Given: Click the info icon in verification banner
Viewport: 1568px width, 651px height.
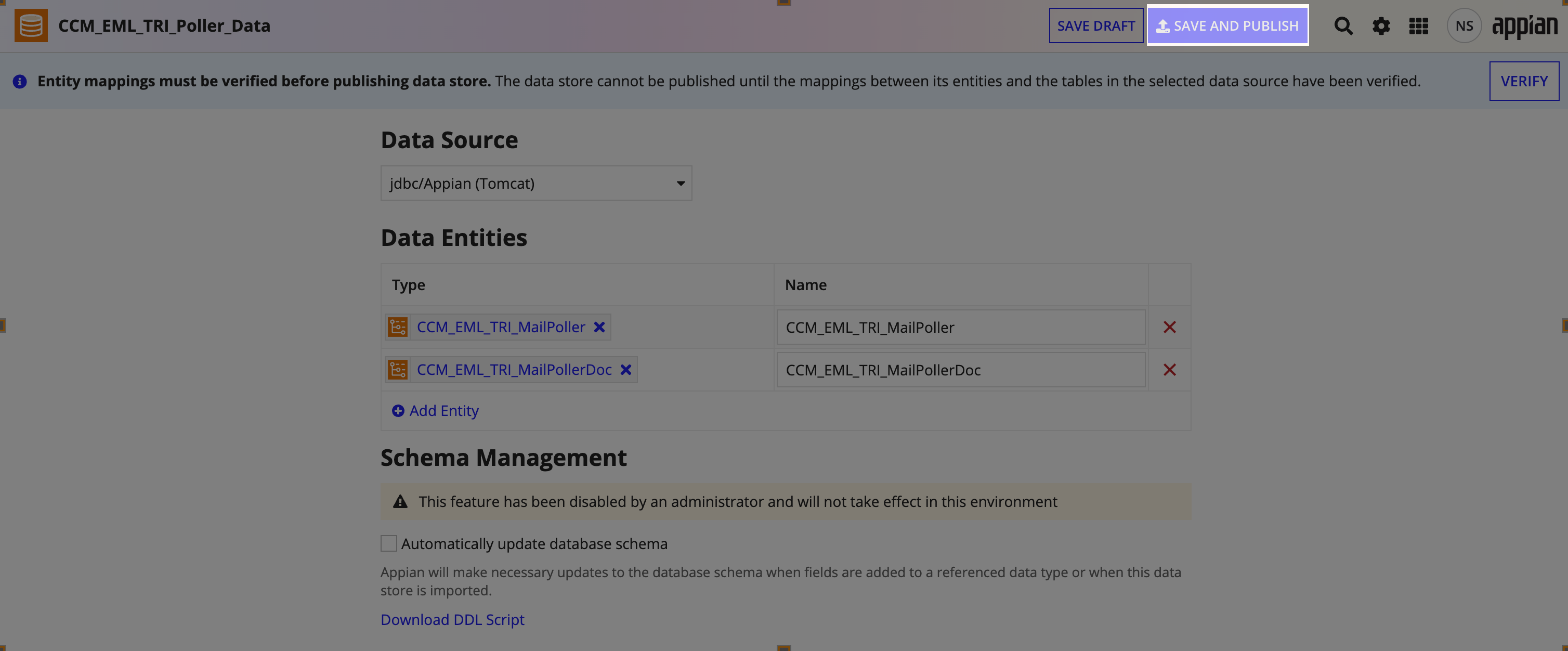Looking at the screenshot, I should (x=19, y=81).
